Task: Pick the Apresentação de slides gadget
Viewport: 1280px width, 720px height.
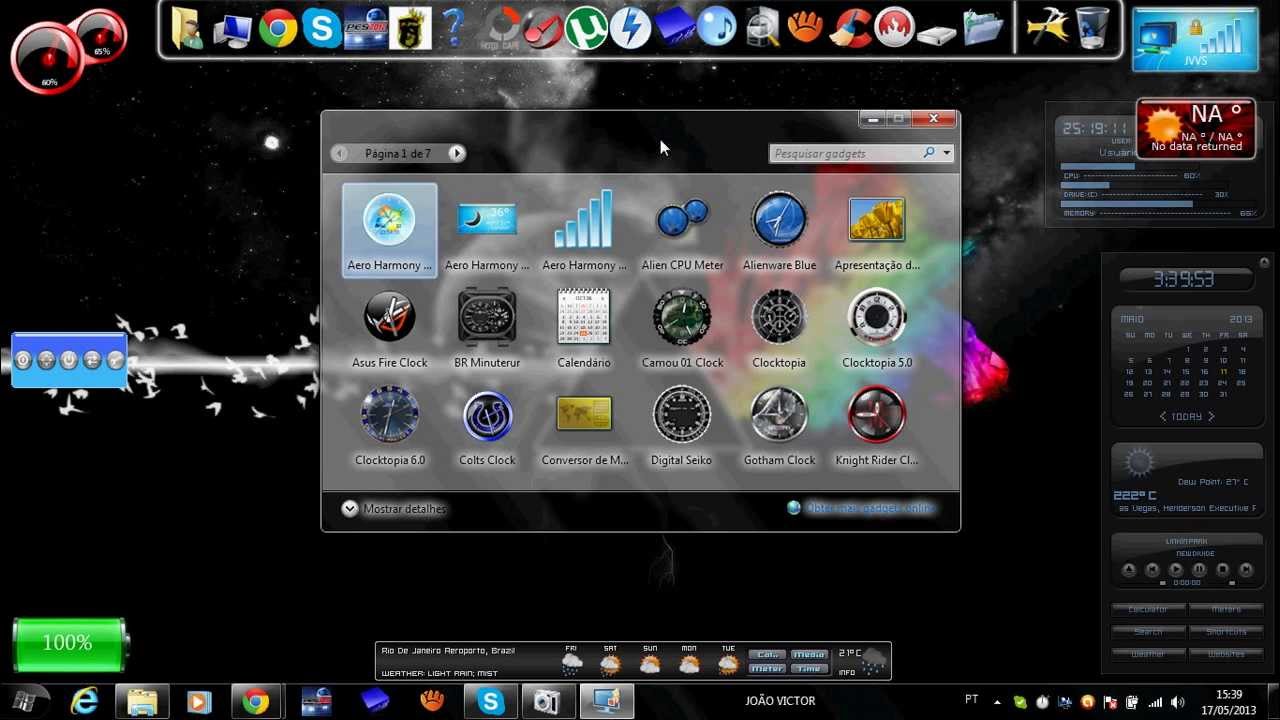Action: (x=877, y=231)
